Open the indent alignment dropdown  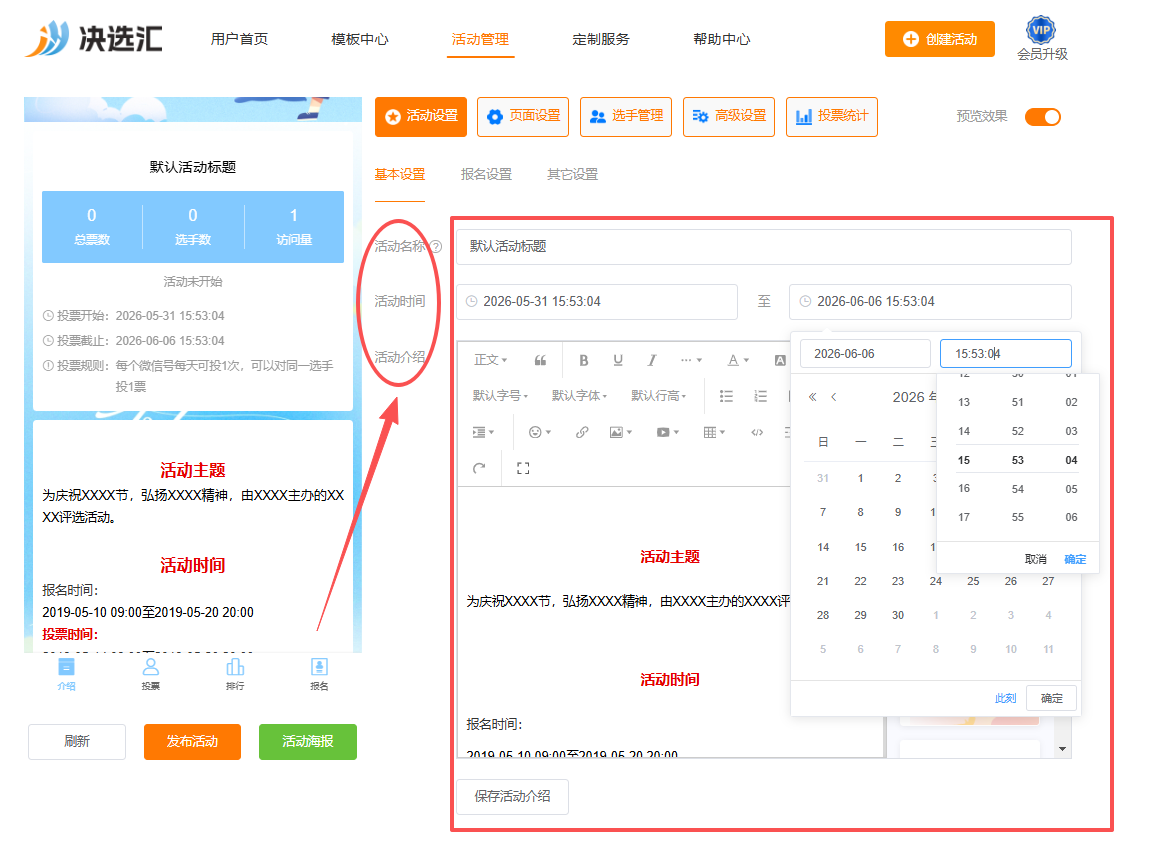pos(483,432)
